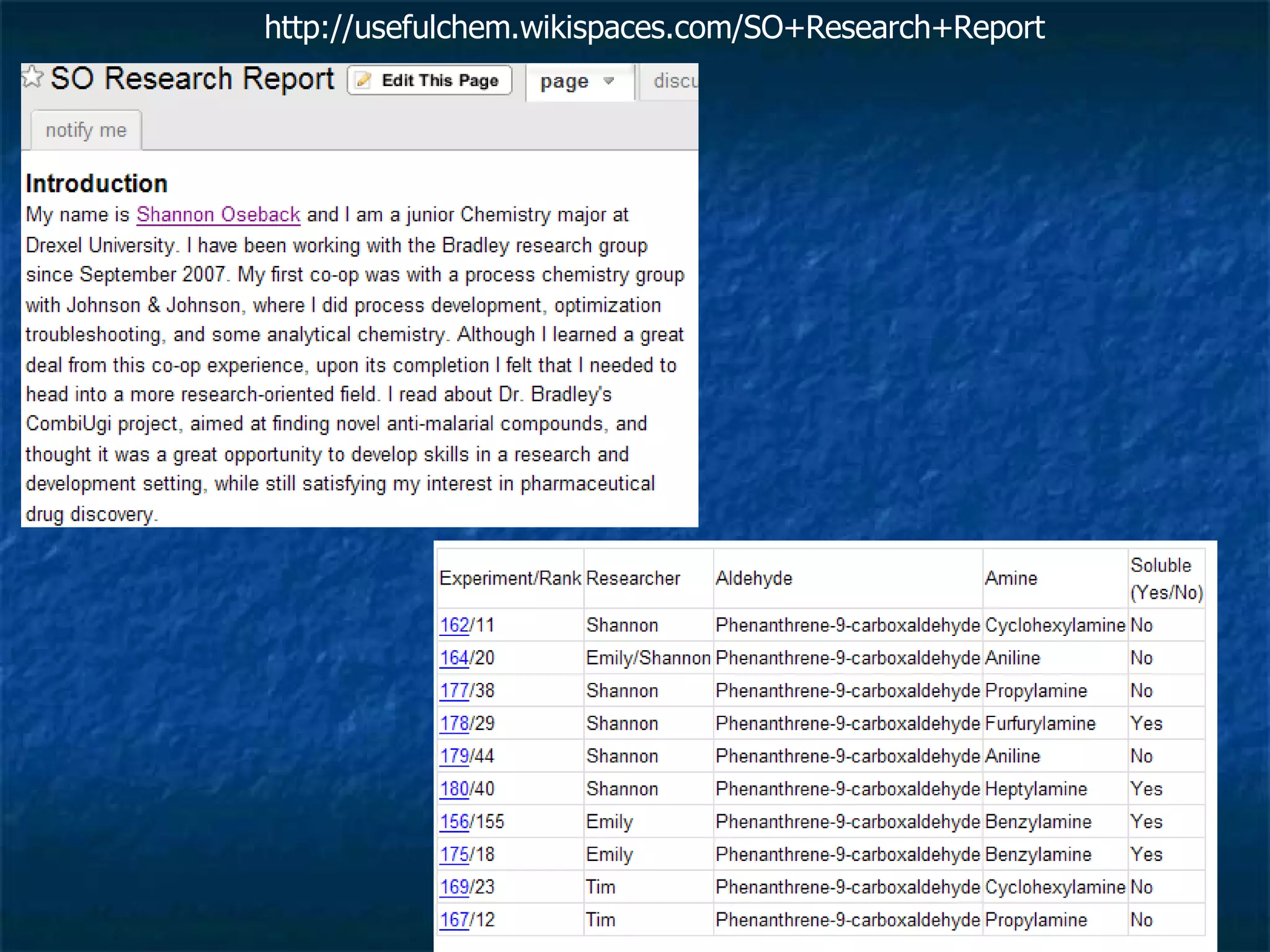Open experiment 169 link
The width and height of the screenshot is (1270, 952).
pos(455,887)
